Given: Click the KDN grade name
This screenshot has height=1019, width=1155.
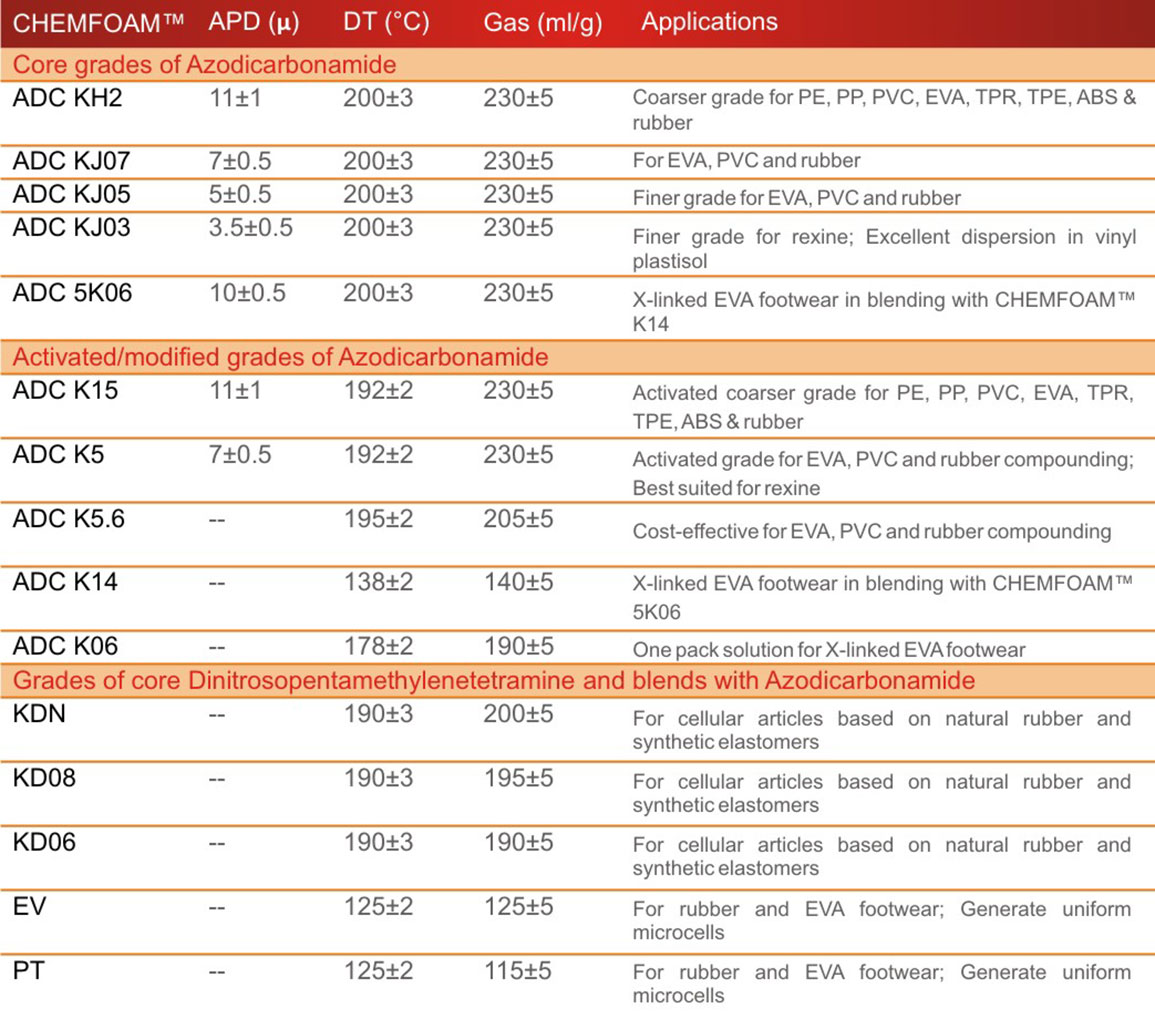Looking at the screenshot, I should [39, 714].
